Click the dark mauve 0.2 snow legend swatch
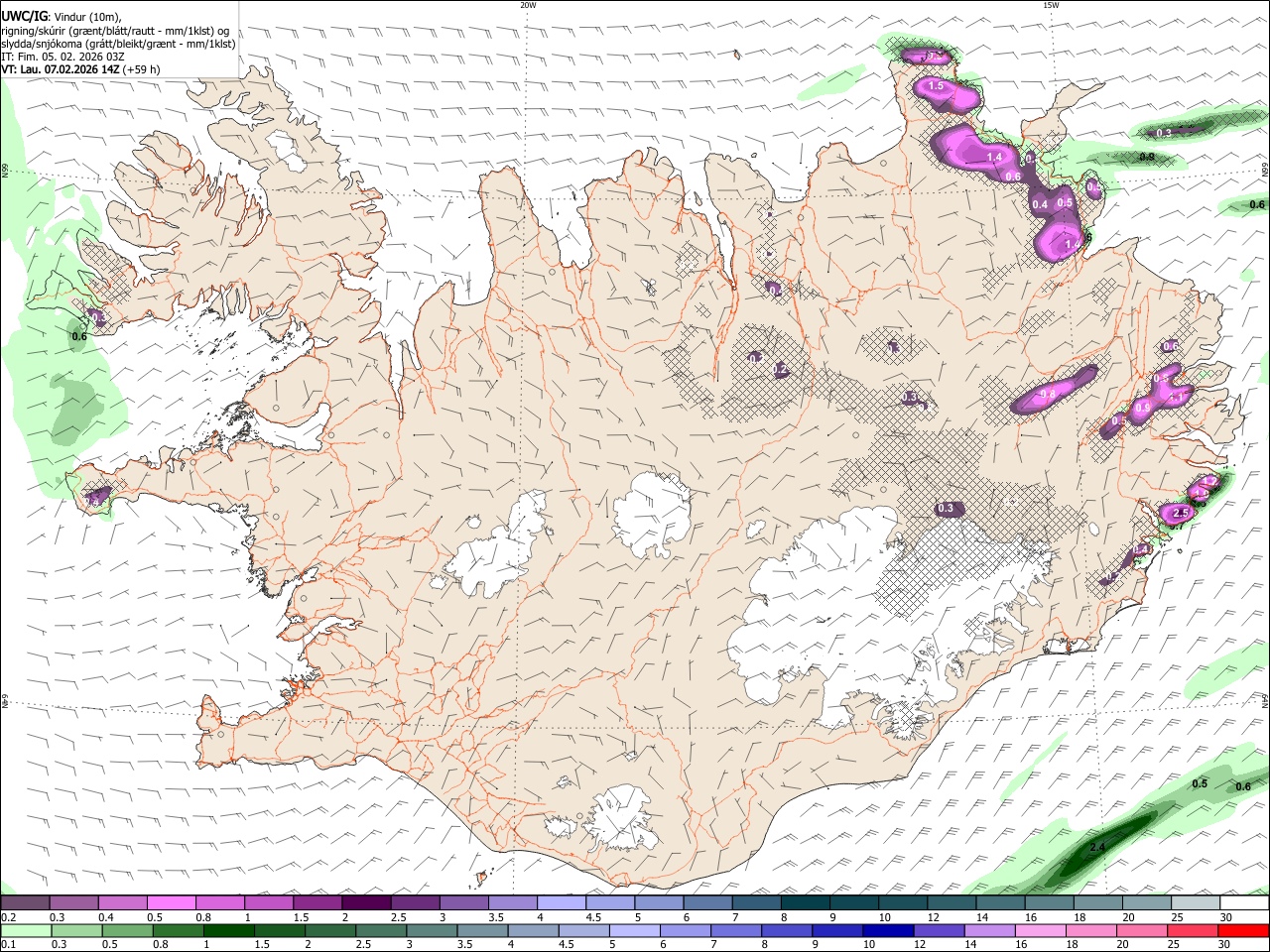This screenshot has width=1270, height=952. pyautogui.click(x=25, y=902)
